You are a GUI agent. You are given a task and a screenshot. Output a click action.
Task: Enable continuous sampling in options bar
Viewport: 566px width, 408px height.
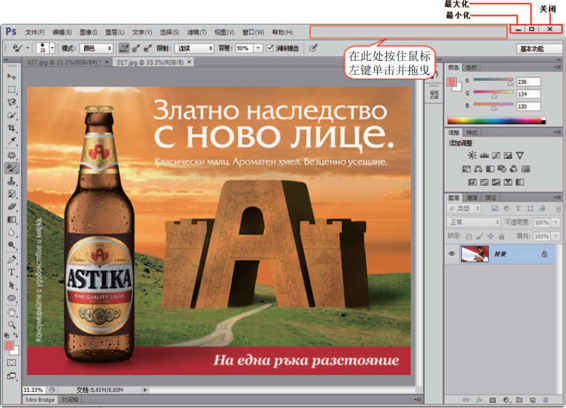(x=124, y=48)
